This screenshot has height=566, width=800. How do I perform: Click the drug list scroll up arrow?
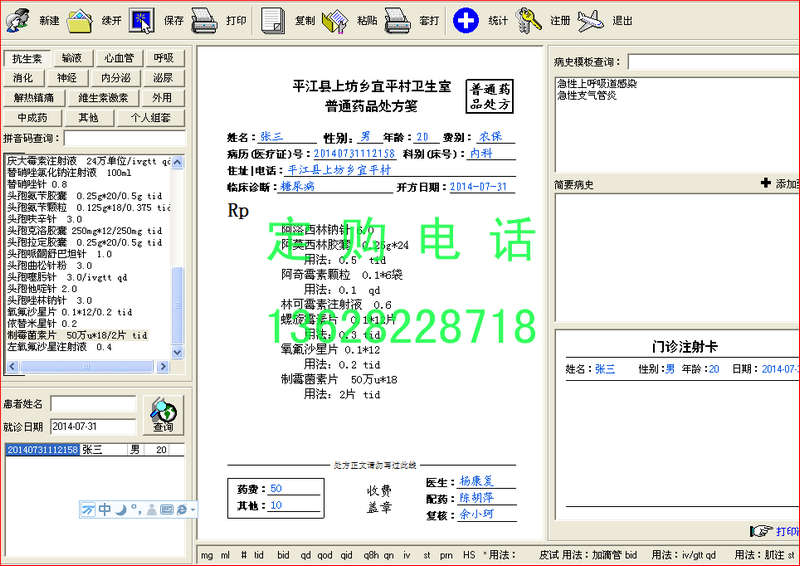178,162
